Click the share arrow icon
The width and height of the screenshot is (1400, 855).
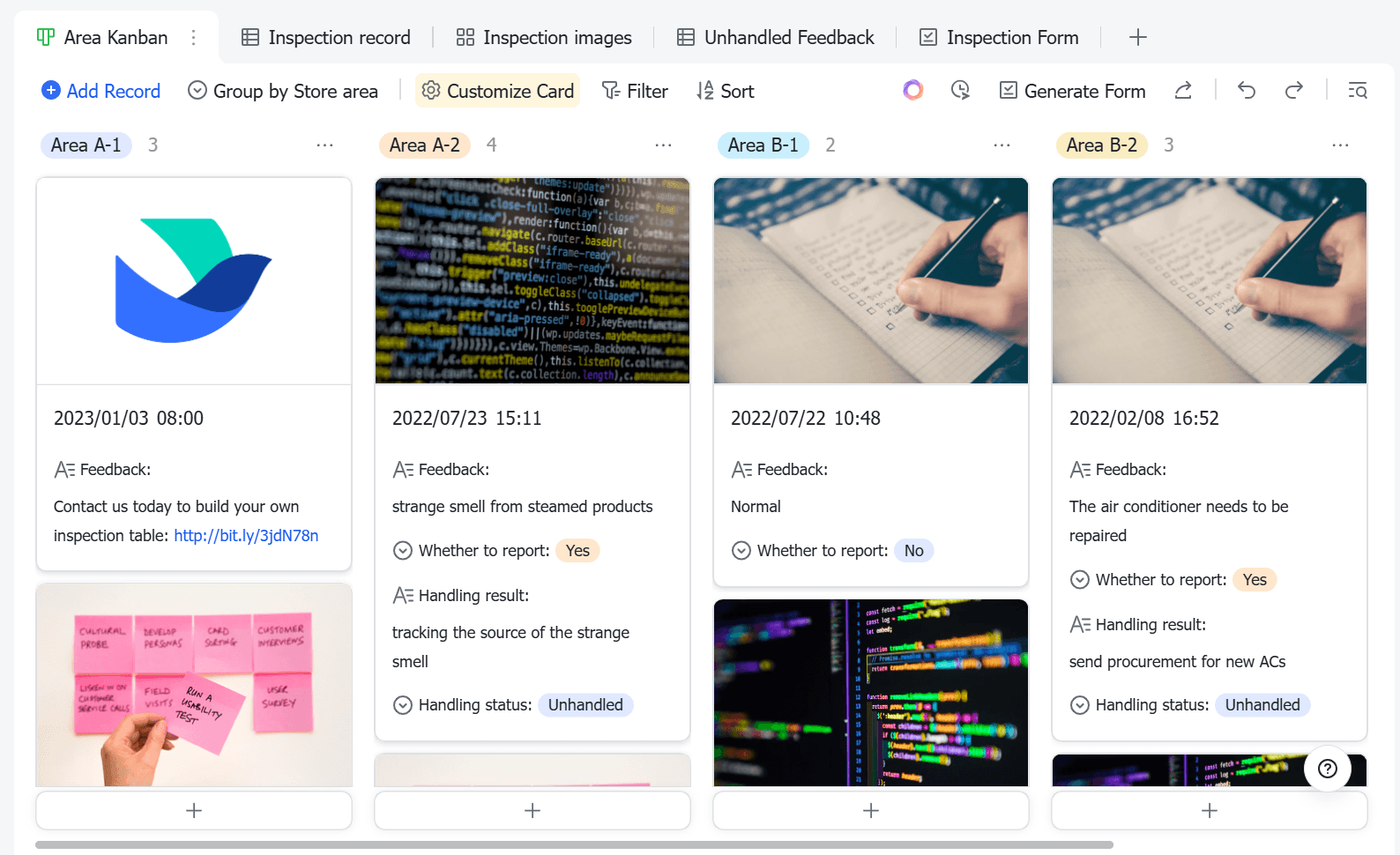pos(1183,90)
